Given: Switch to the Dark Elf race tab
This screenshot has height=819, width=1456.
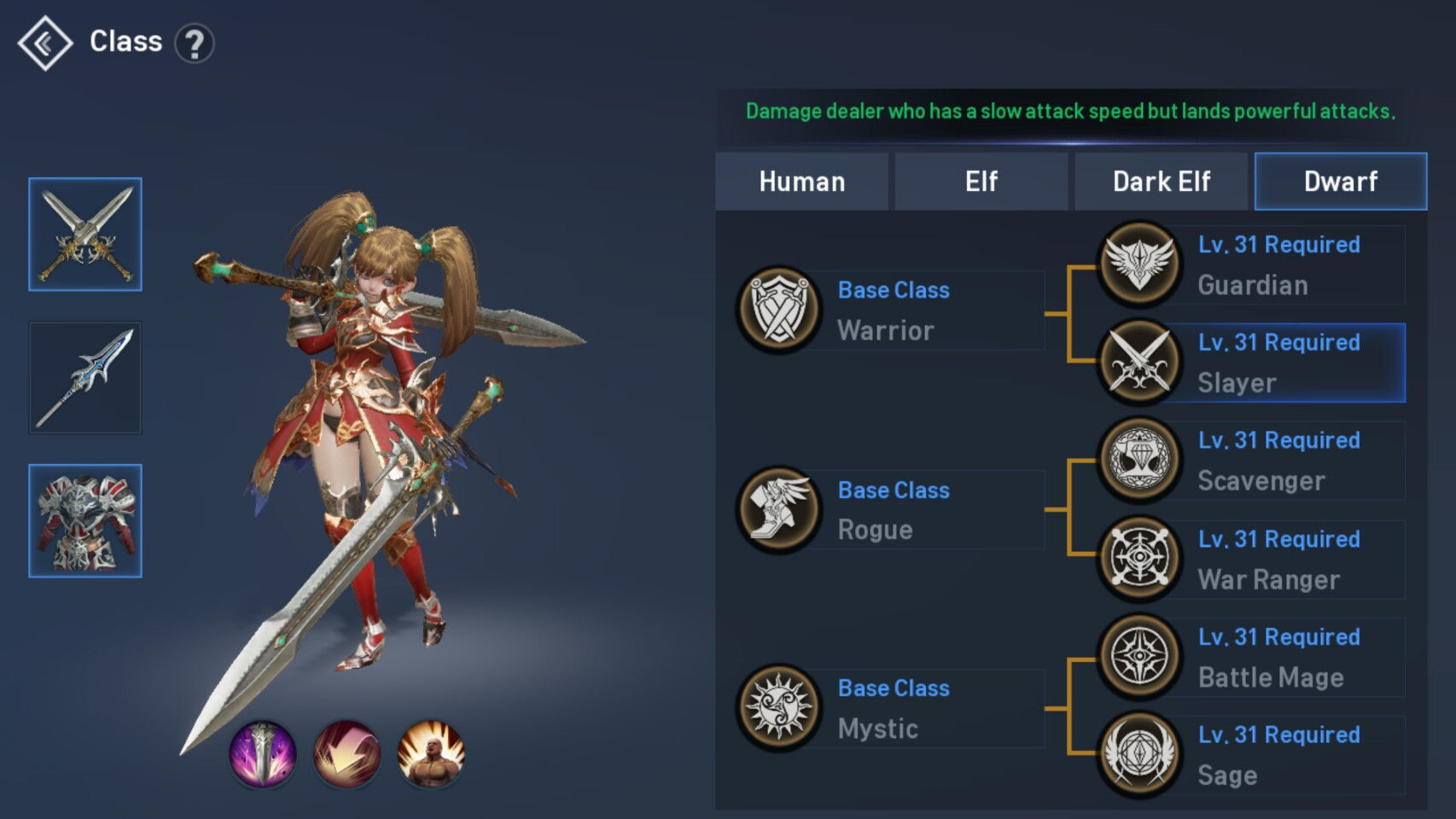Looking at the screenshot, I should coord(1162,182).
